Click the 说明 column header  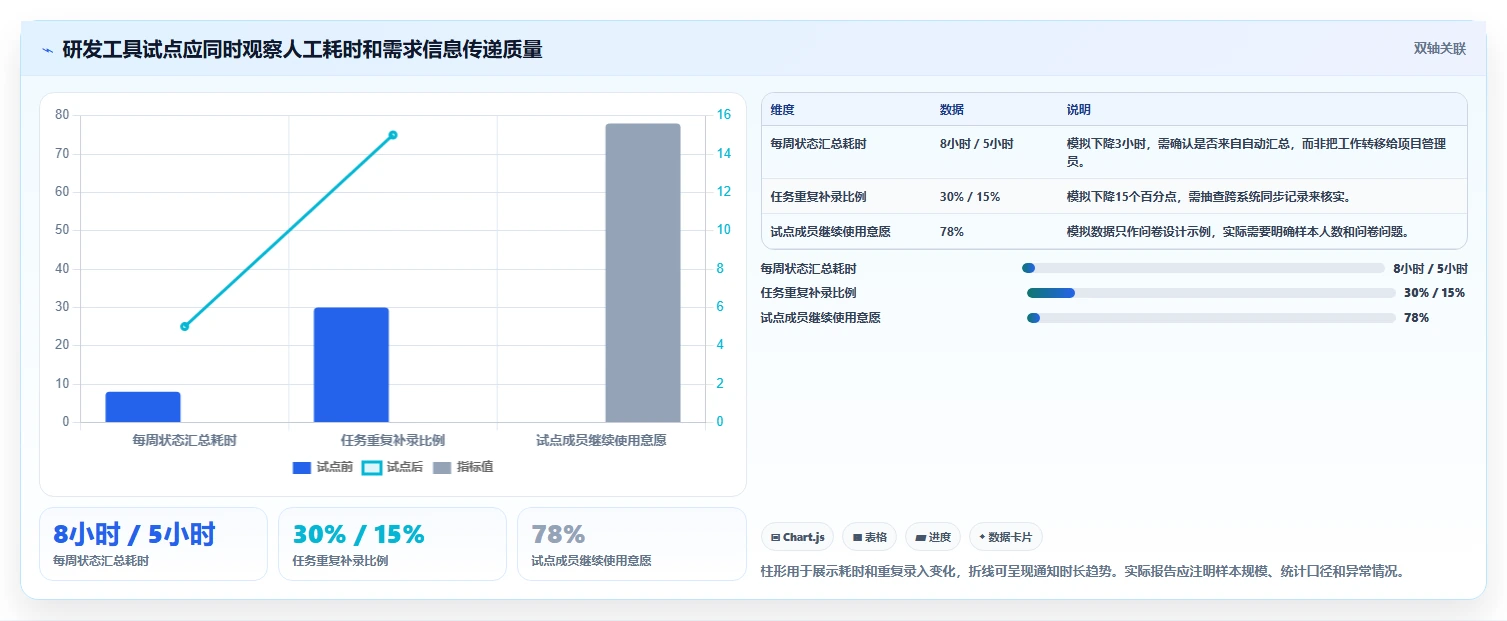point(1079,110)
